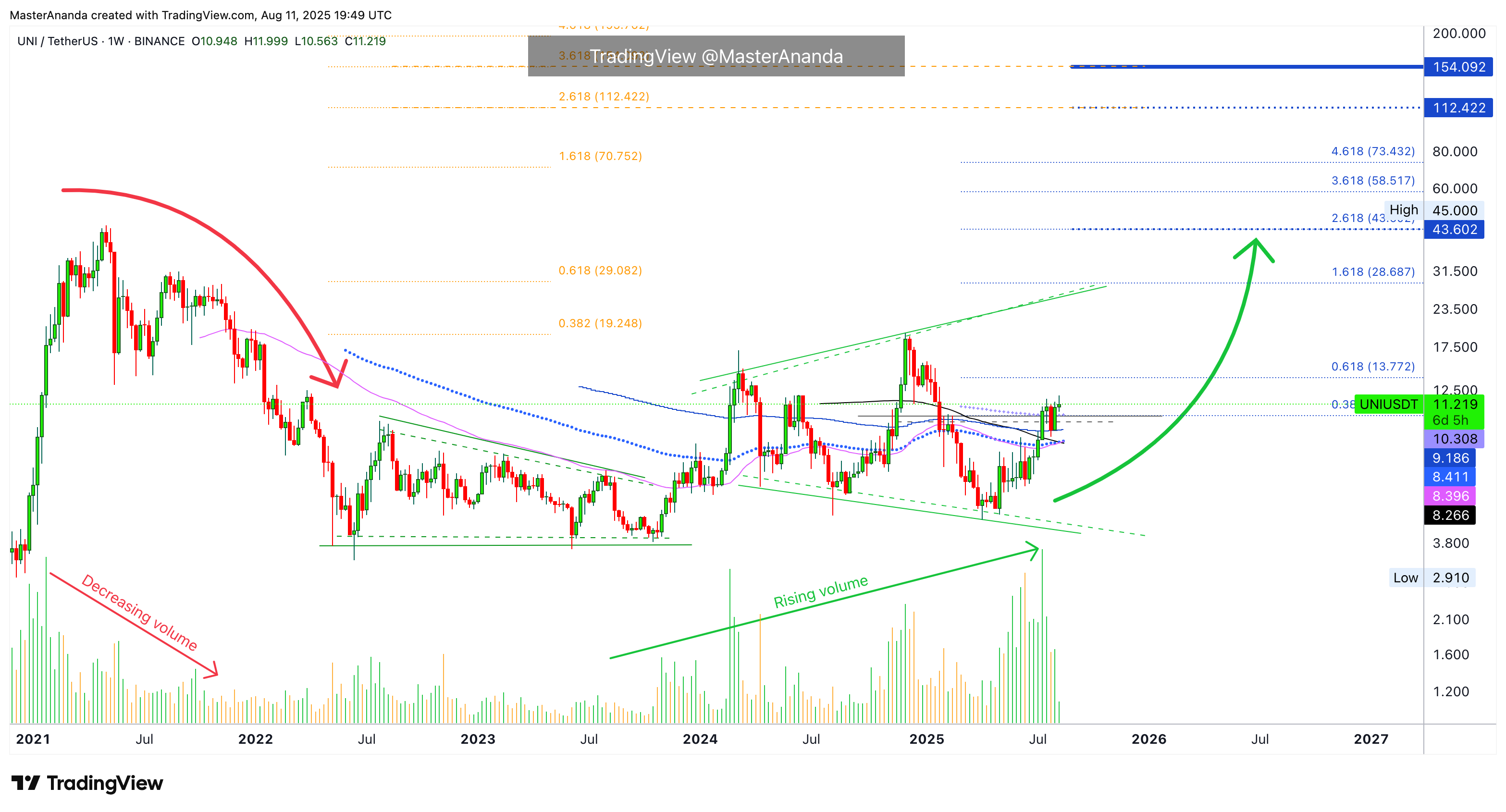Click the 31.500 price scale value
The width and height of the screenshot is (1506, 812).
[x=1455, y=271]
